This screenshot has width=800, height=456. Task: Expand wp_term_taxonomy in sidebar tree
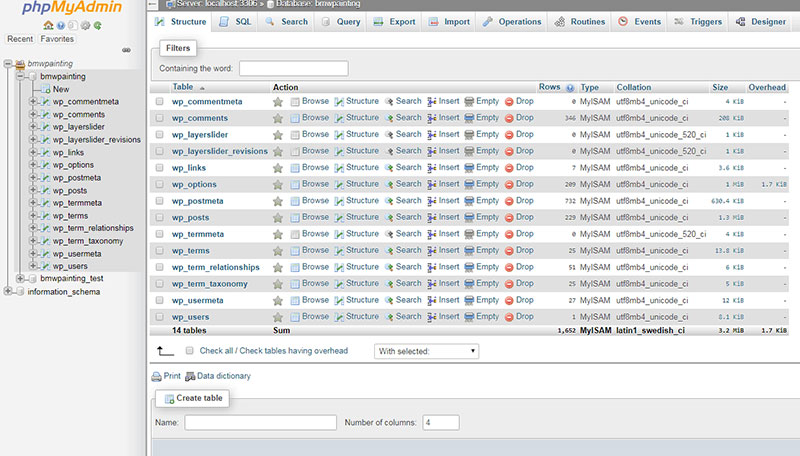pos(33,241)
